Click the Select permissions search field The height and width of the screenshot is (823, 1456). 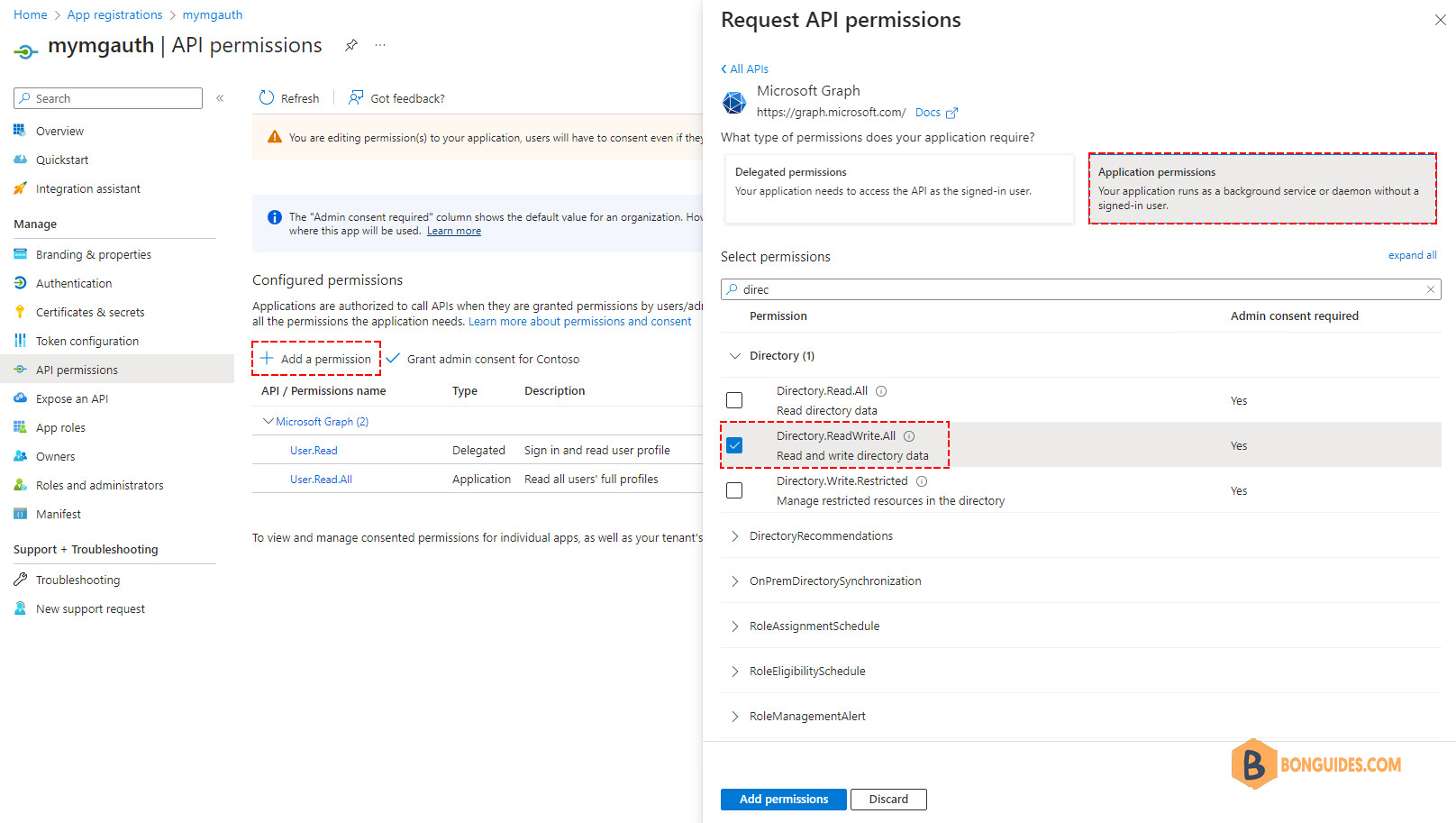(1080, 289)
